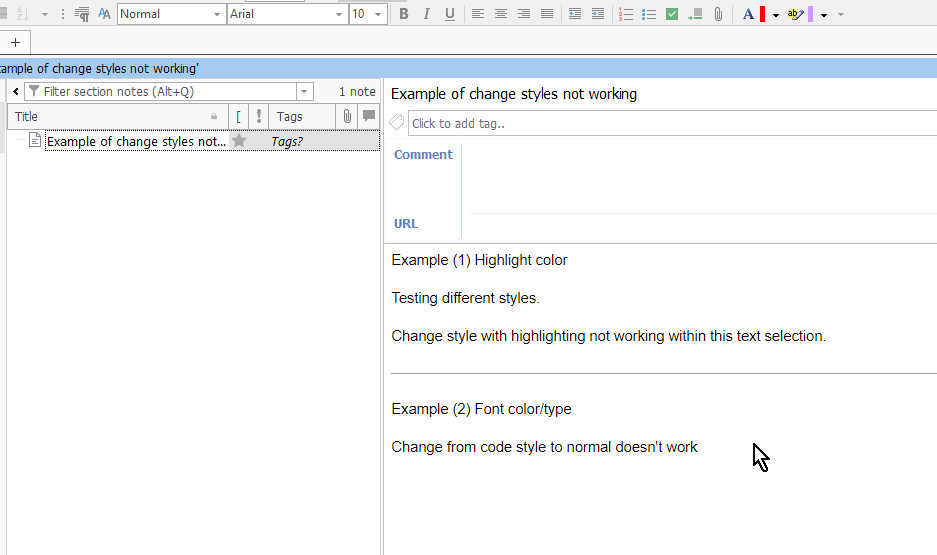
Task: Click the note page icon in list
Action: click(35, 140)
